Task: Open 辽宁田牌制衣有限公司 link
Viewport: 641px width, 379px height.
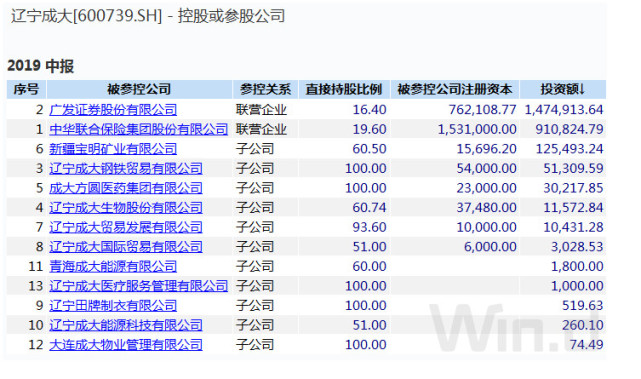Action: (113, 306)
